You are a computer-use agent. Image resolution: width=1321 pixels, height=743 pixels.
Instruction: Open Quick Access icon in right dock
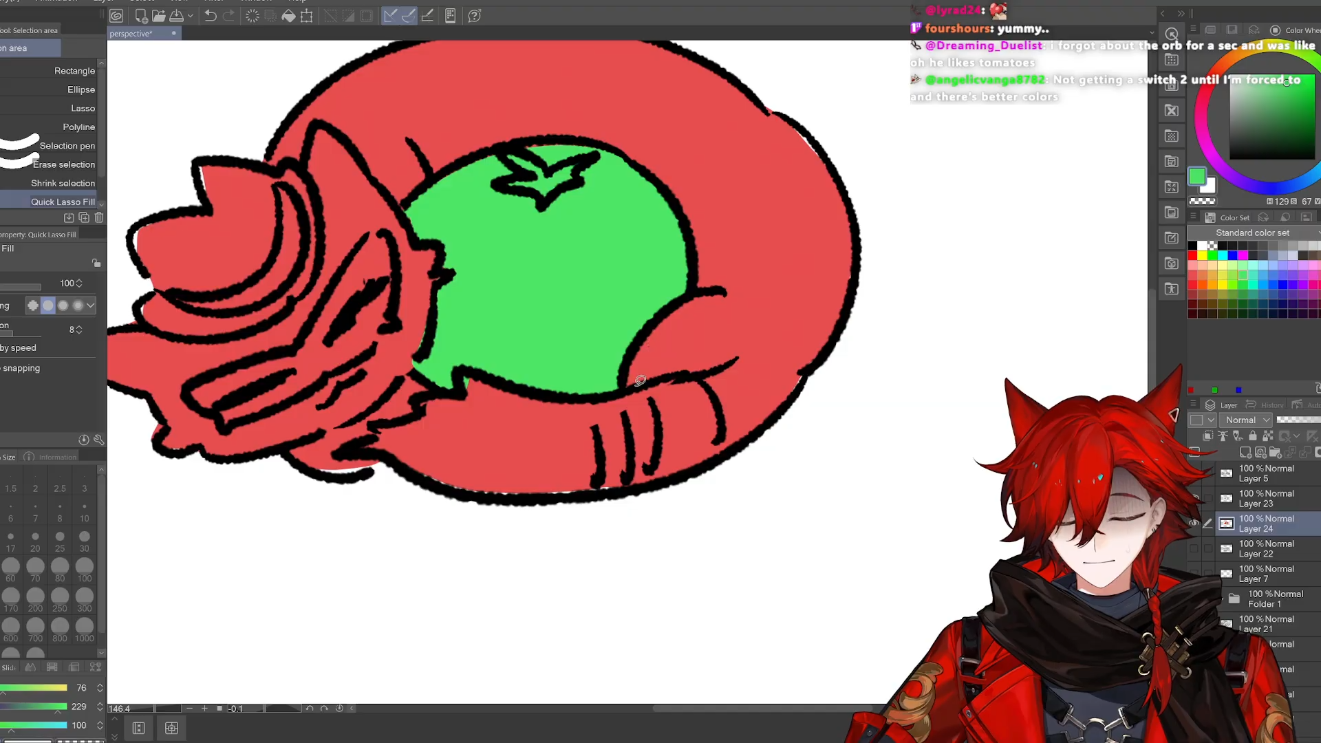coord(1172,34)
